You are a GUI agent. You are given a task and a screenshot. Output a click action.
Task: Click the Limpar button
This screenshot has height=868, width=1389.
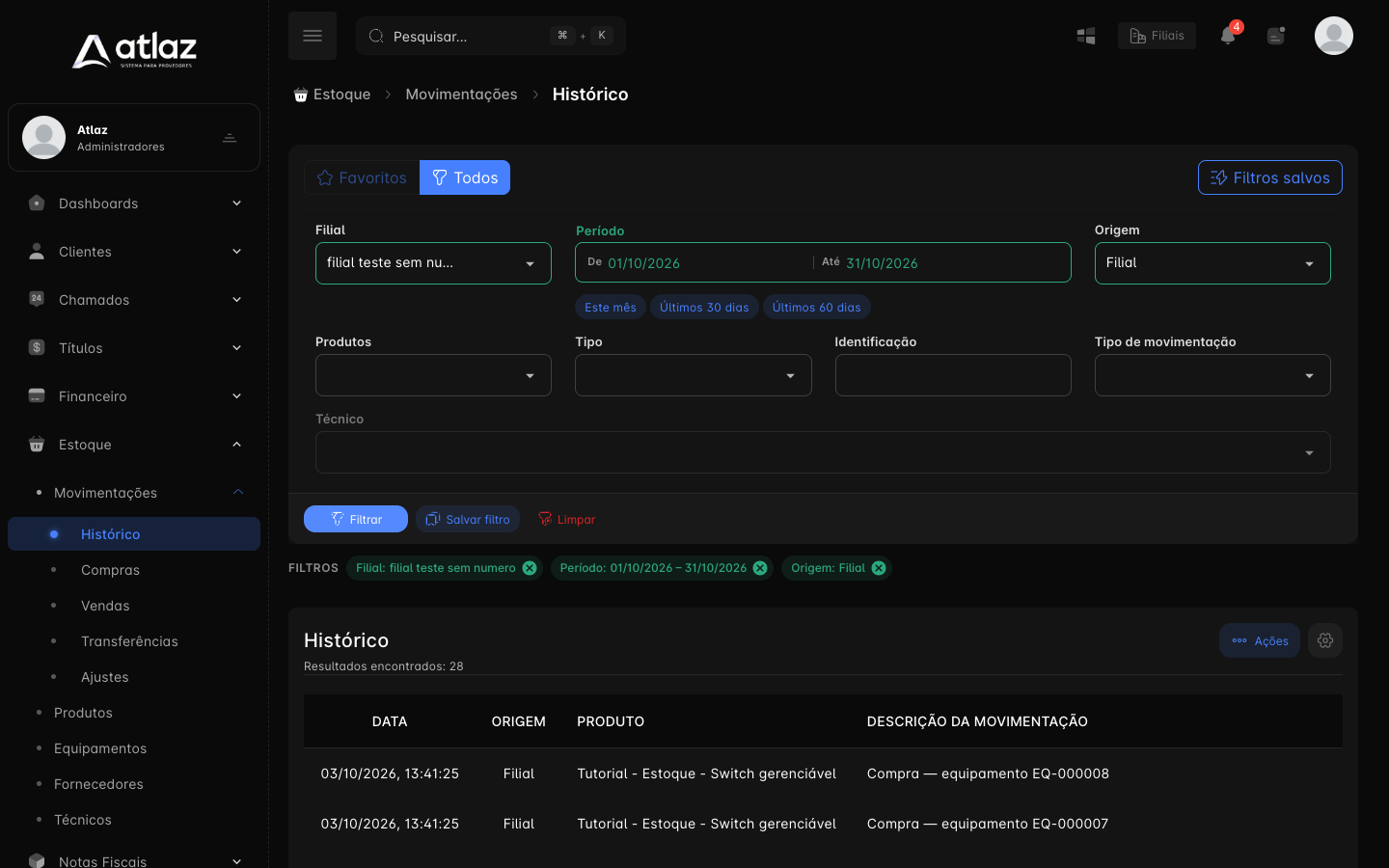(566, 519)
